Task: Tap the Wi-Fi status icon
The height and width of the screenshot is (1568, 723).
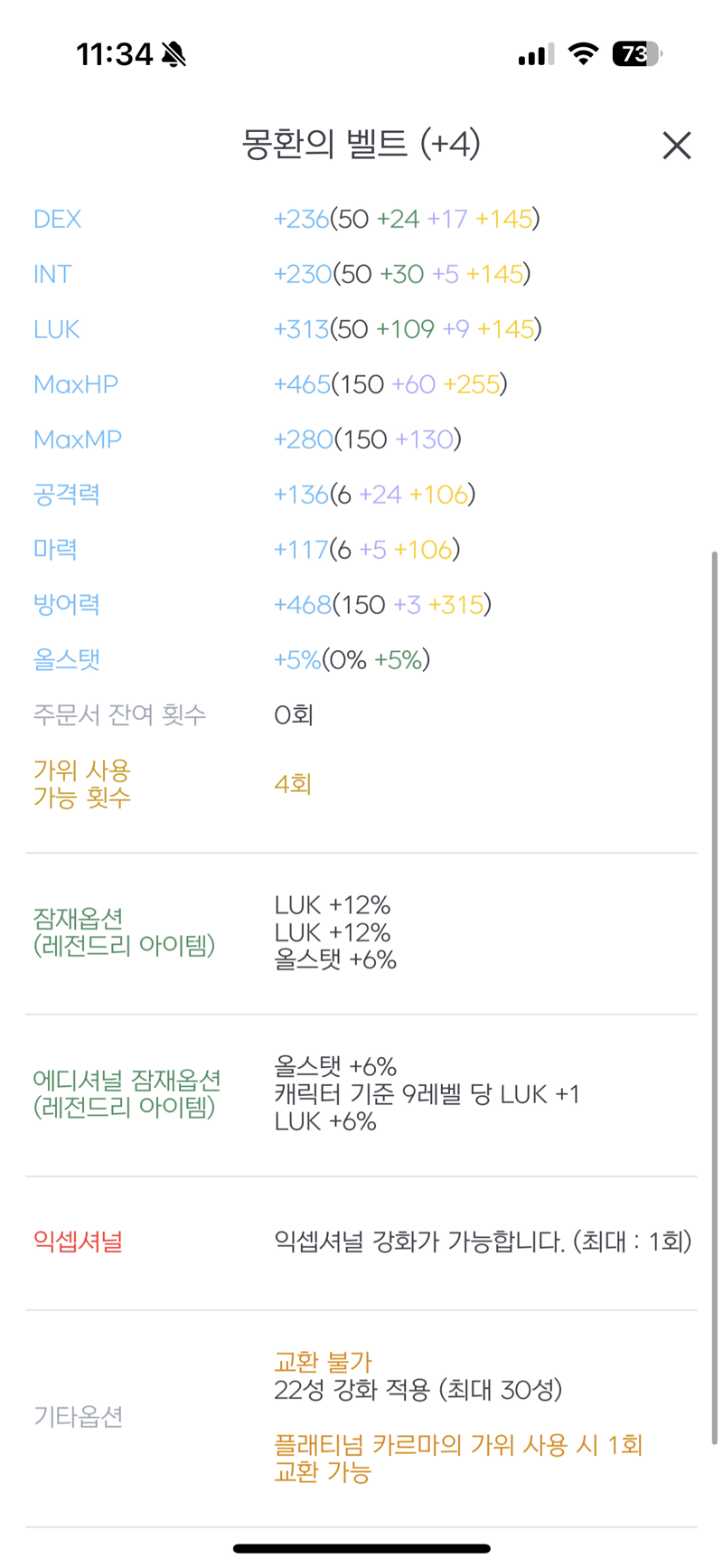Action: (x=584, y=54)
